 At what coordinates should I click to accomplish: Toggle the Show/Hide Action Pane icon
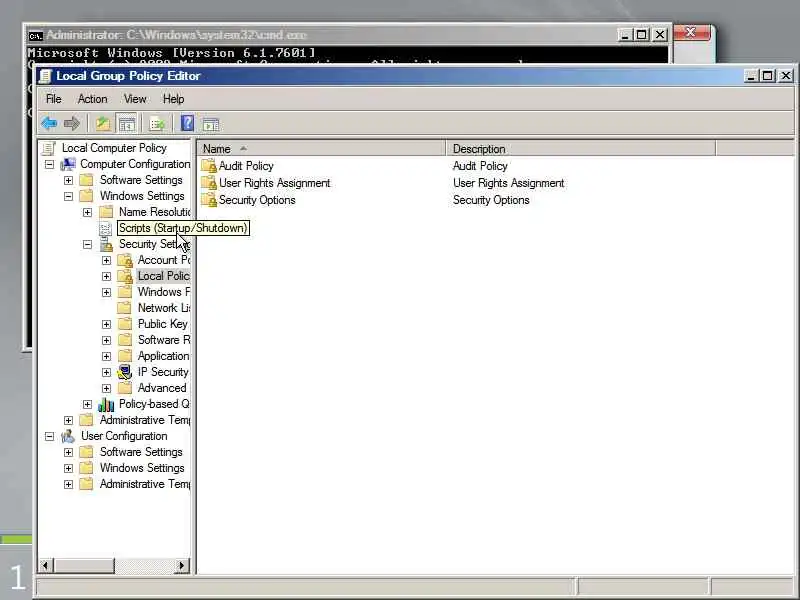pyautogui.click(x=210, y=124)
